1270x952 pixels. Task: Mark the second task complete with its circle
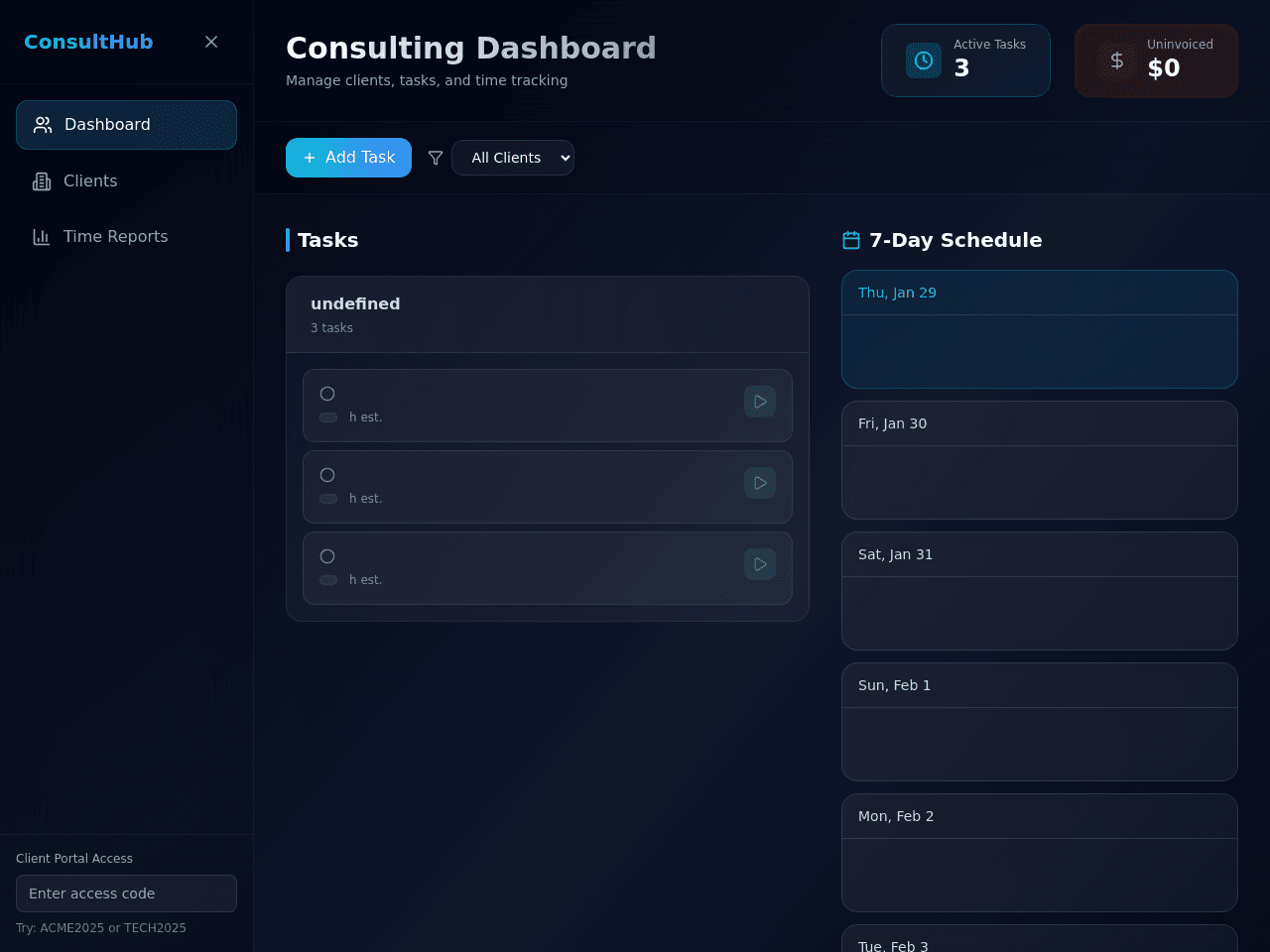tap(327, 475)
